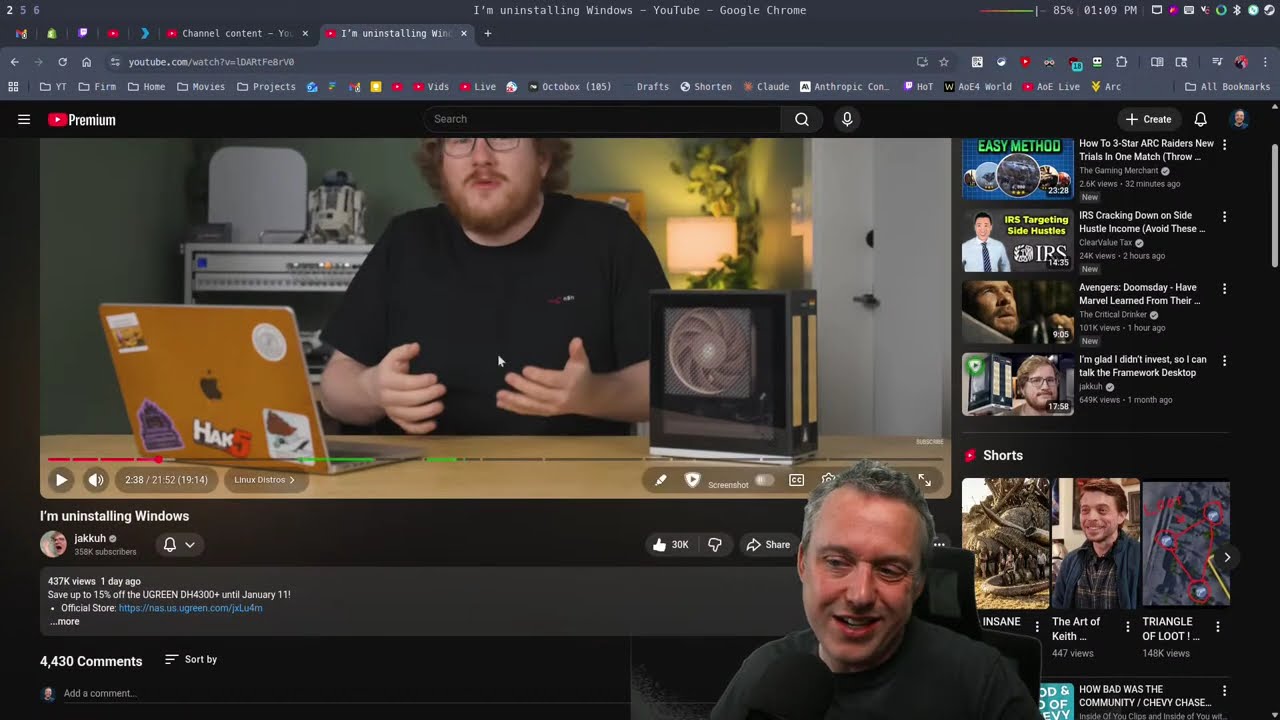The image size is (1280, 720).
Task: Click the Bluetooth icon in the system tray
Action: pos(1237,10)
